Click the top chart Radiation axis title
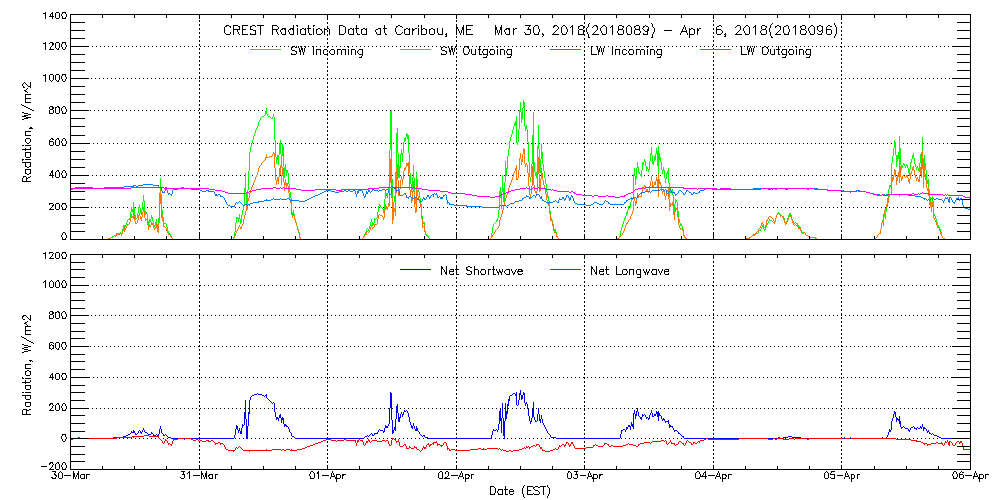This screenshot has width=1000, height=500. click(x=28, y=131)
